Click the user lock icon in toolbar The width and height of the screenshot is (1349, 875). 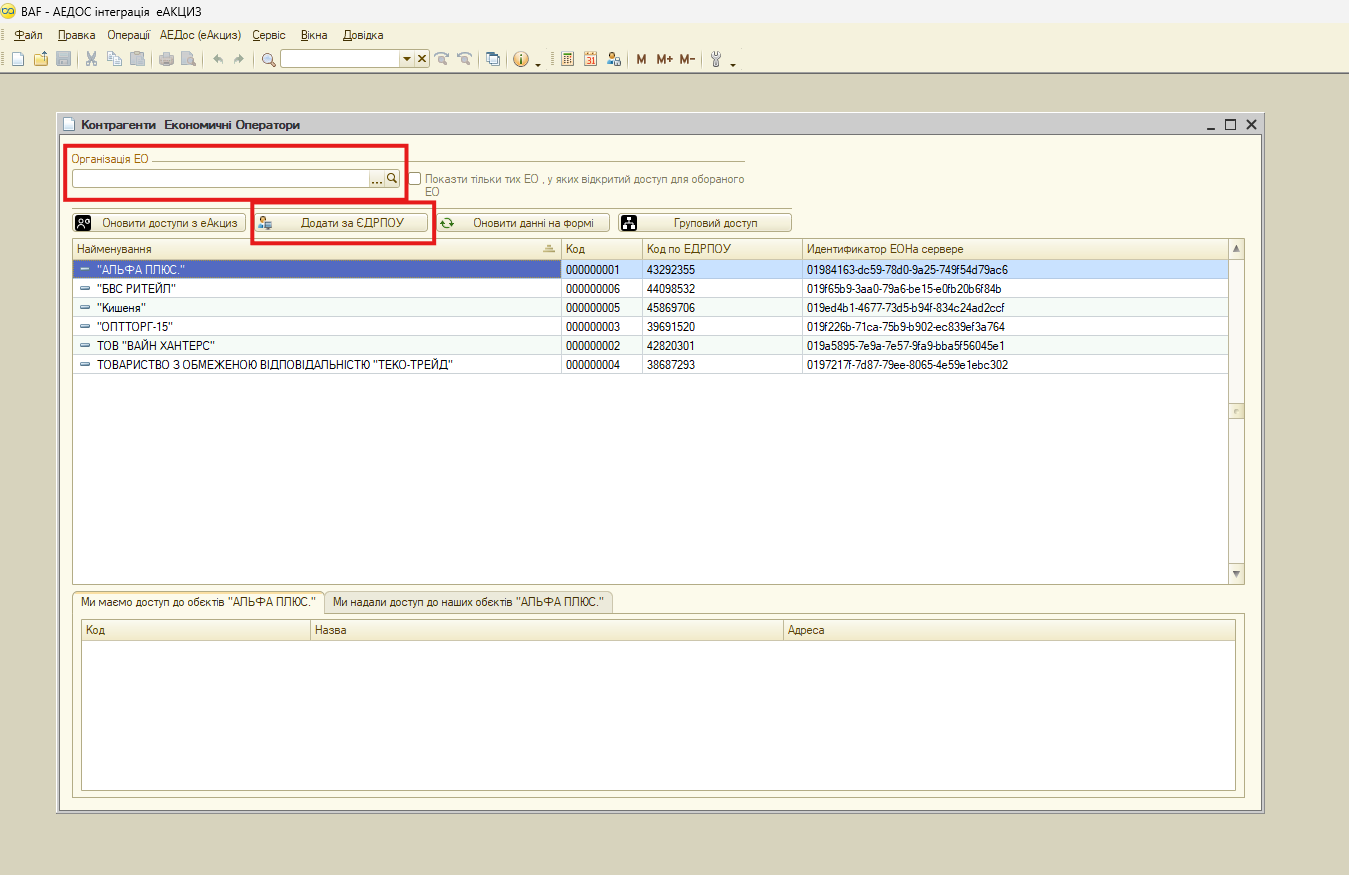615,59
